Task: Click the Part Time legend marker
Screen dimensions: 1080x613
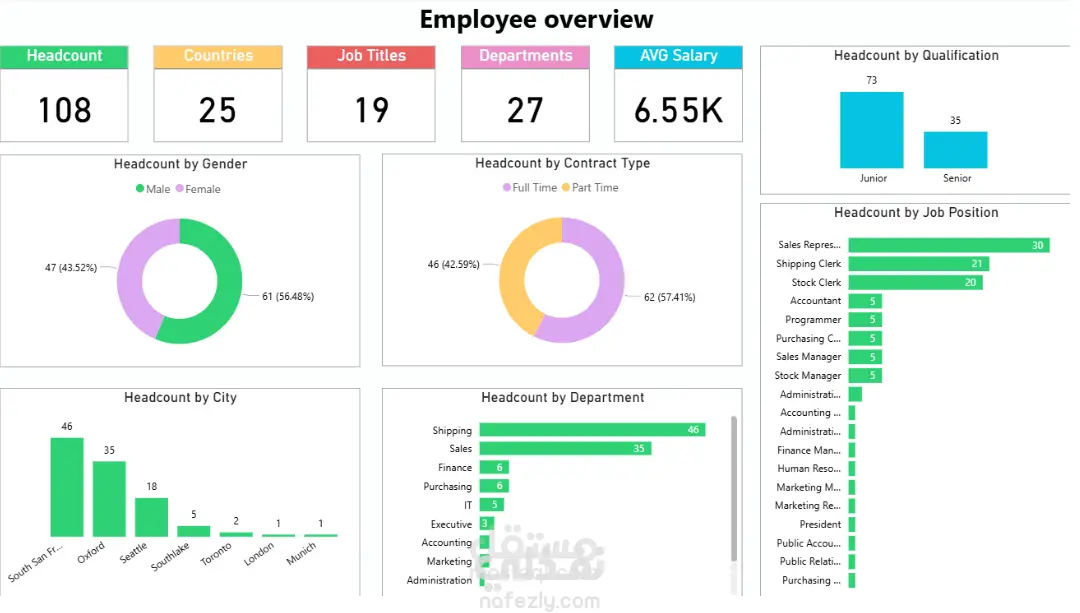Action: (566, 187)
